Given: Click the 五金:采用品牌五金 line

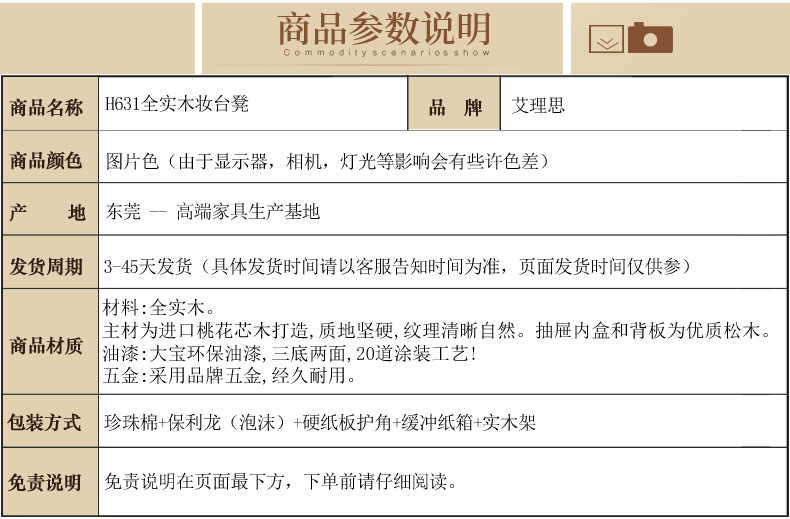Looking at the screenshot, I should 229,376.
